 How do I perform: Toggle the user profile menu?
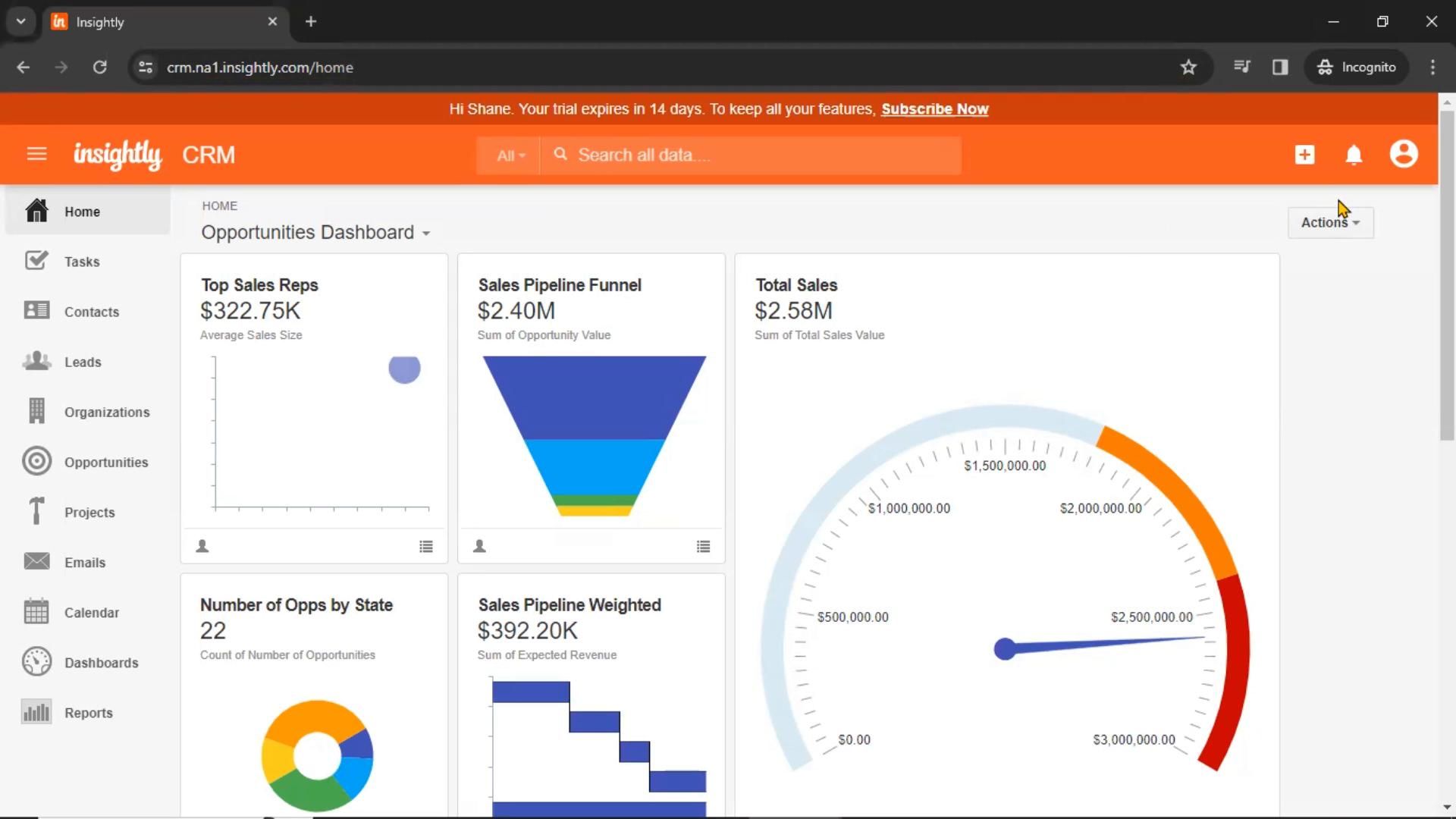1404,155
